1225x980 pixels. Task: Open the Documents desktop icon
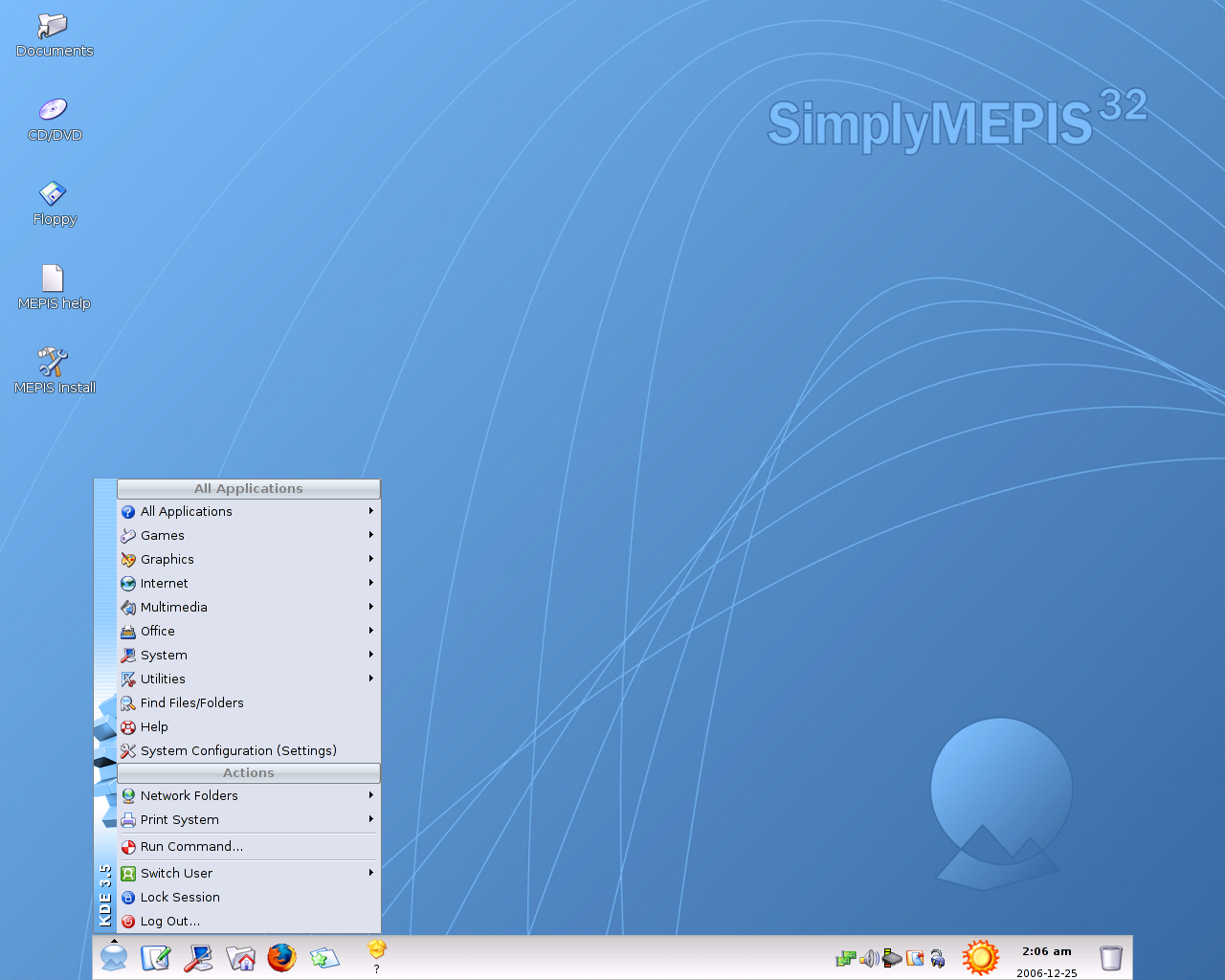pos(54,35)
